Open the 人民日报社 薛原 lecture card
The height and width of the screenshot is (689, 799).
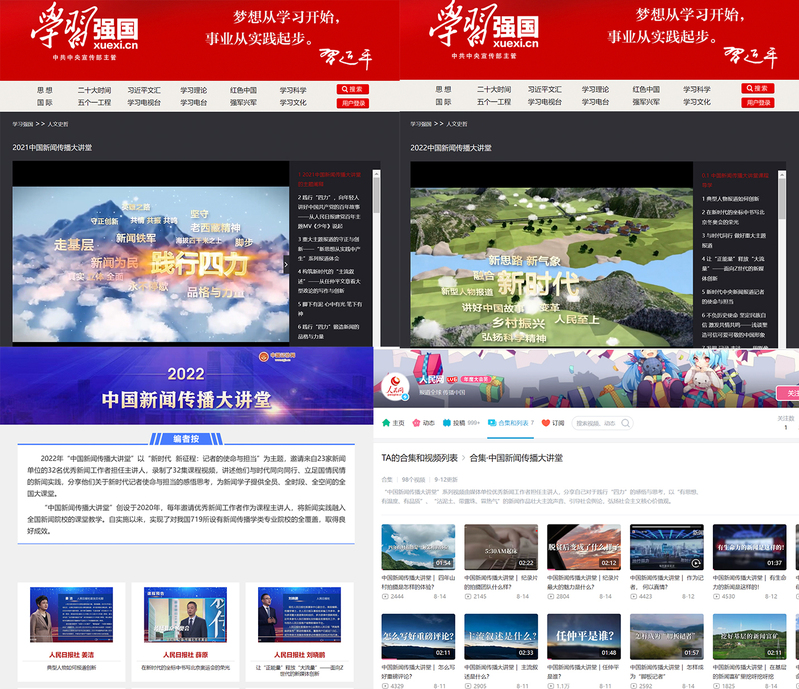(x=185, y=631)
